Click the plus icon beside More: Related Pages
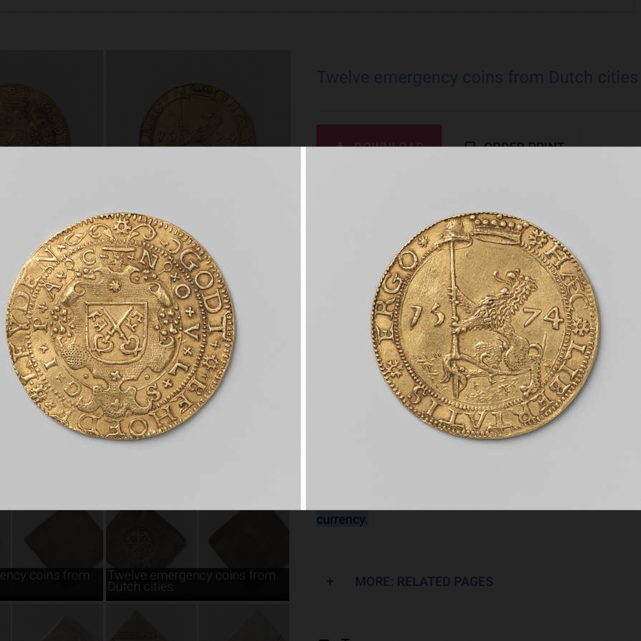The height and width of the screenshot is (641, 641). click(330, 581)
